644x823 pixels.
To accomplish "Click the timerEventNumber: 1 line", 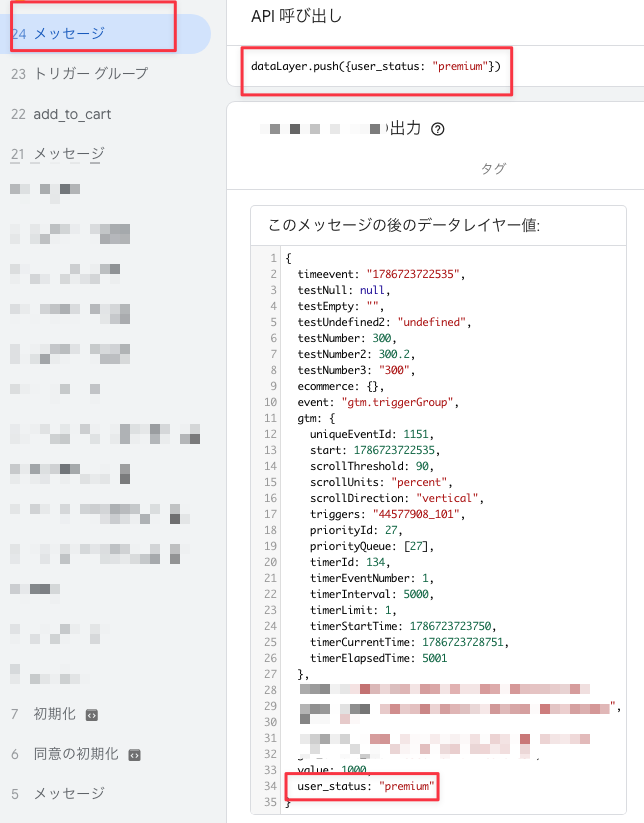I will click(372, 578).
